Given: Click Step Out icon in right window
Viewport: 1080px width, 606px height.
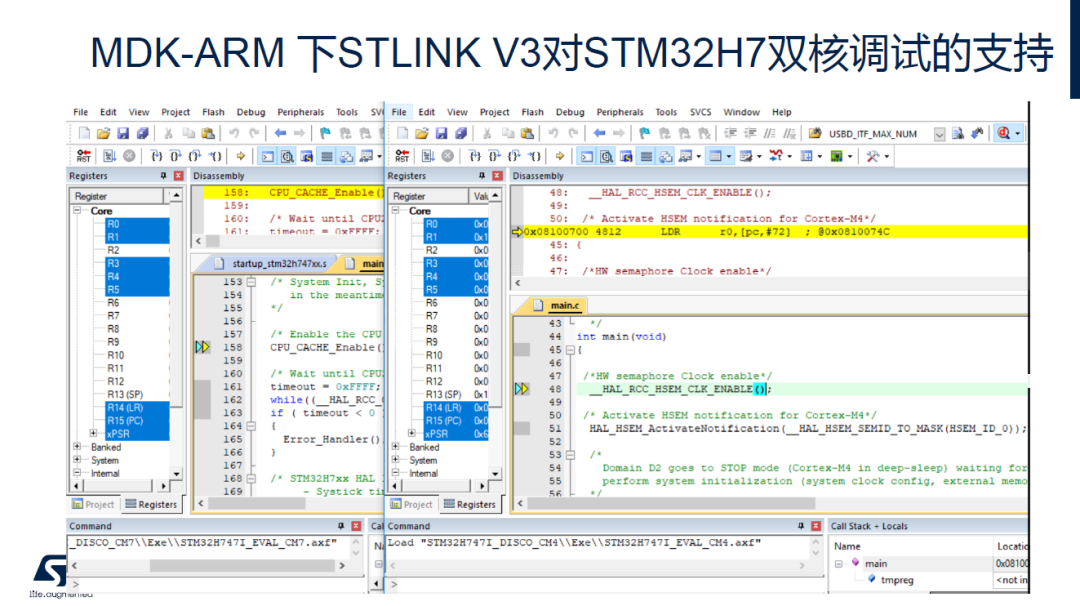Looking at the screenshot, I should tap(514, 156).
